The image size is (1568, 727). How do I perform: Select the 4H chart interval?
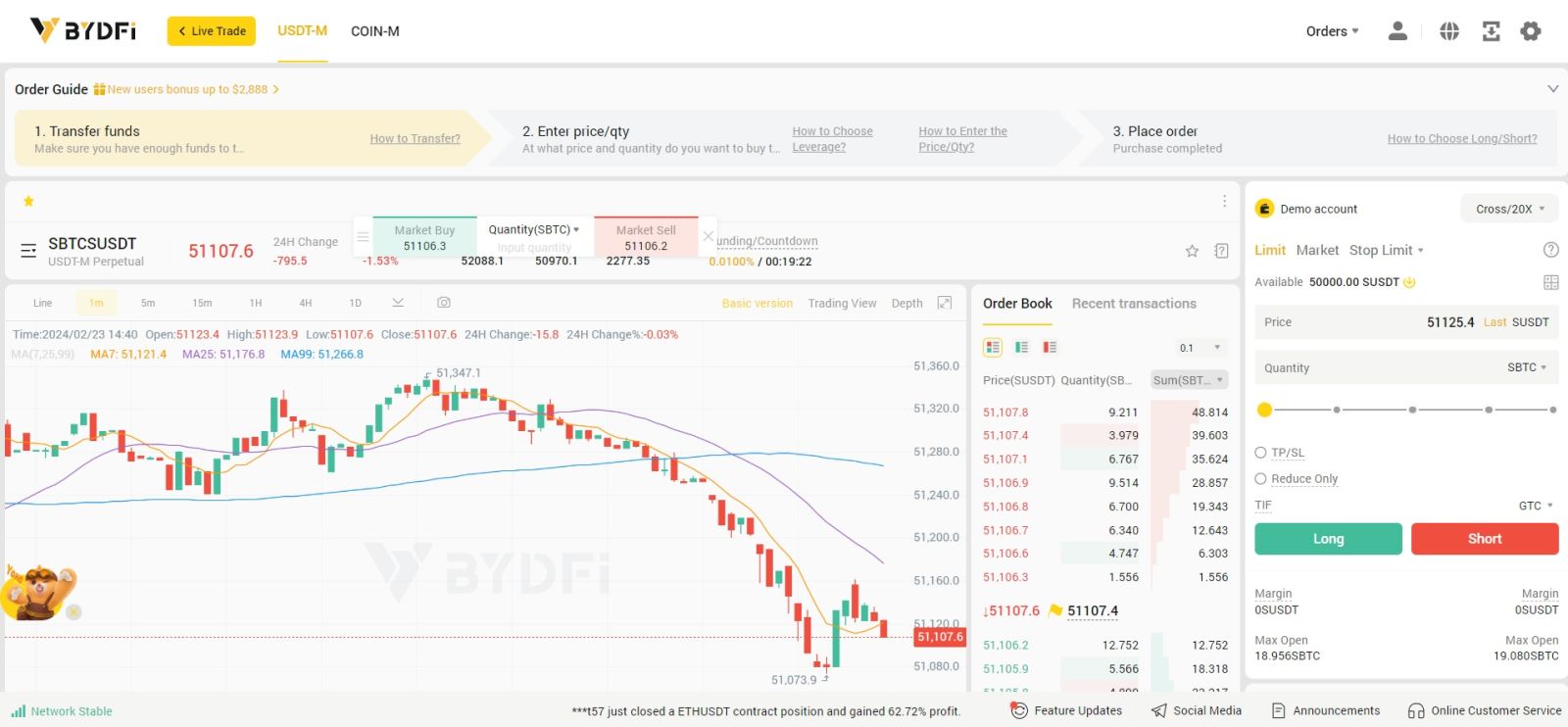pos(306,303)
